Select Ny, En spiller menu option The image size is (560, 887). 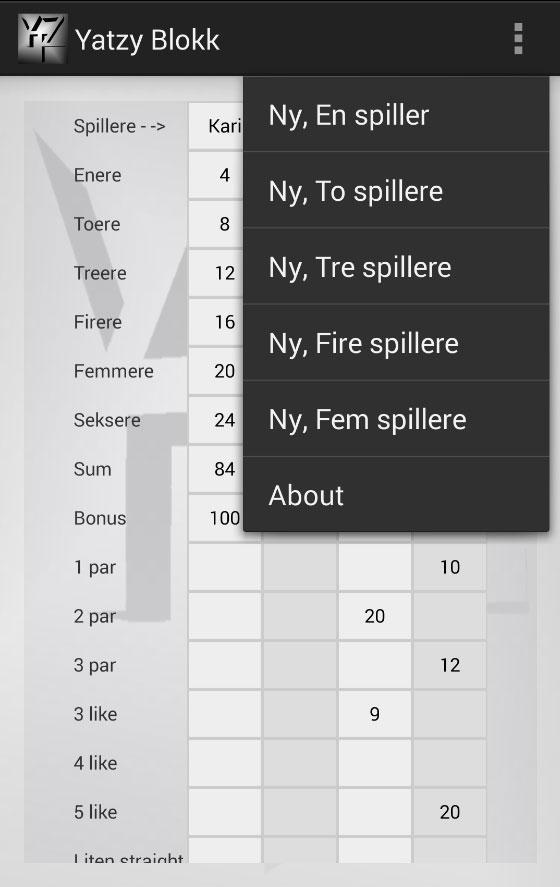click(x=396, y=115)
